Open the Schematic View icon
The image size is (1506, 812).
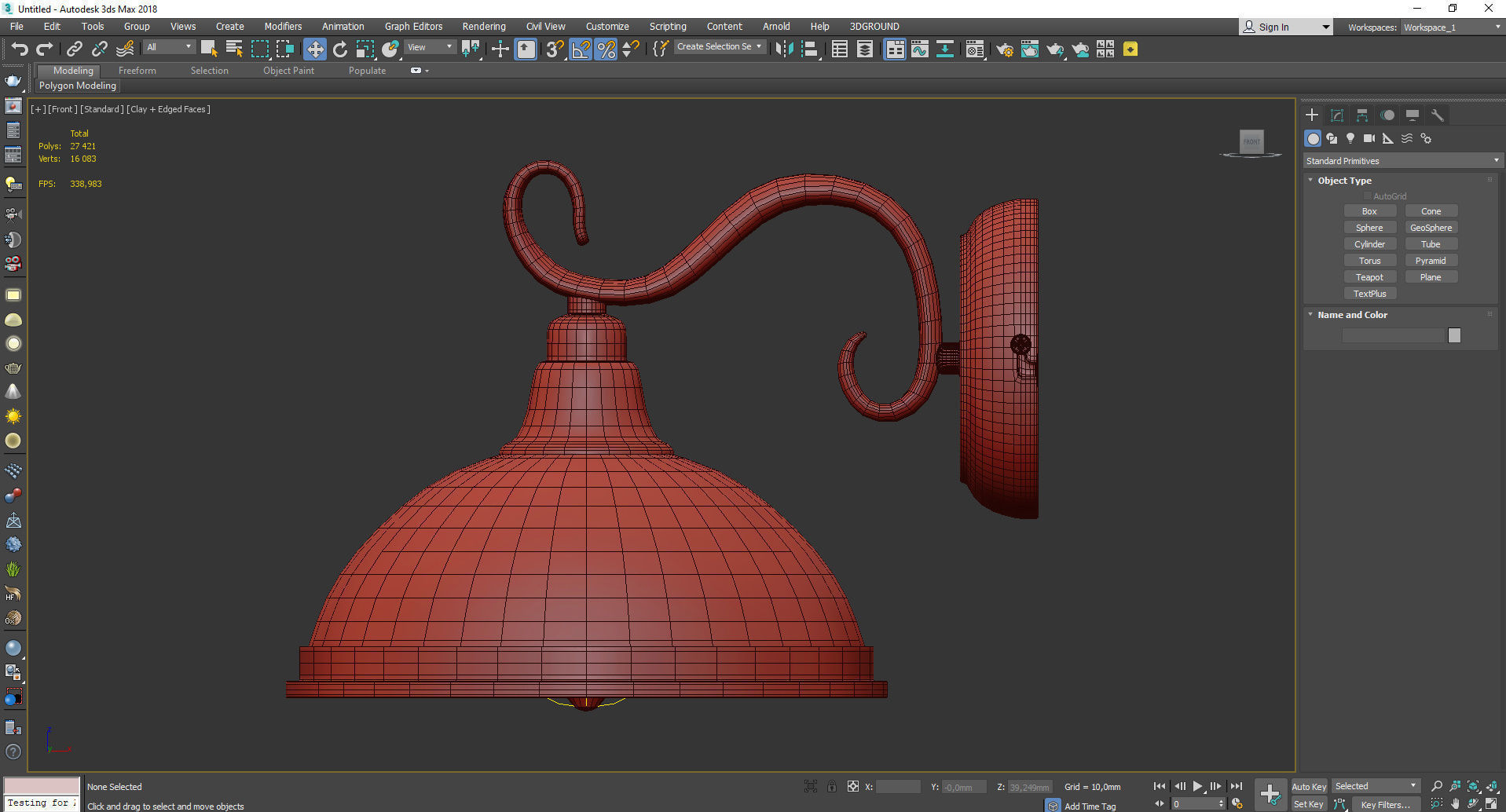tap(945, 49)
